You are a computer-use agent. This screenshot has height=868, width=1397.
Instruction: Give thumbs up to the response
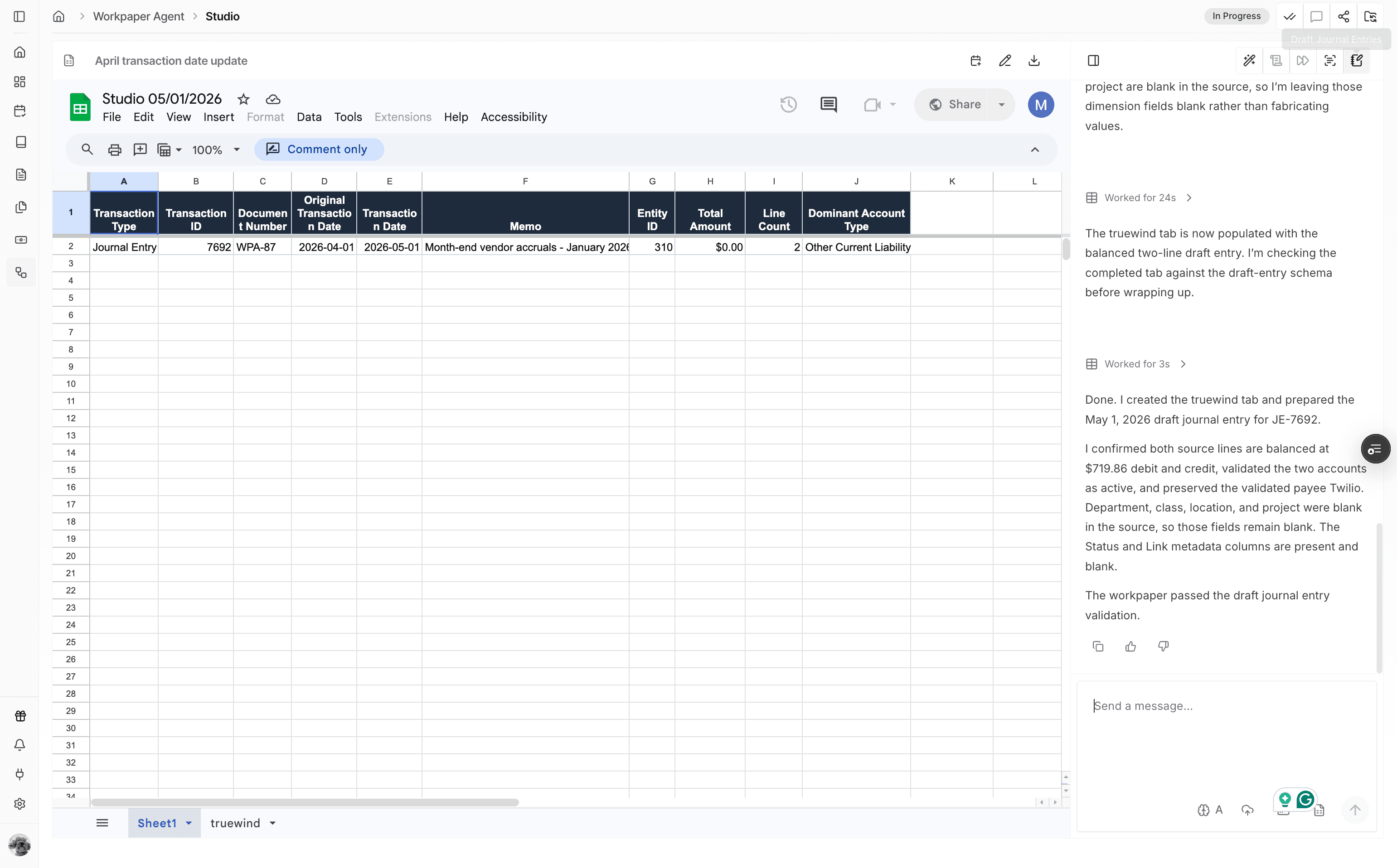click(1130, 646)
